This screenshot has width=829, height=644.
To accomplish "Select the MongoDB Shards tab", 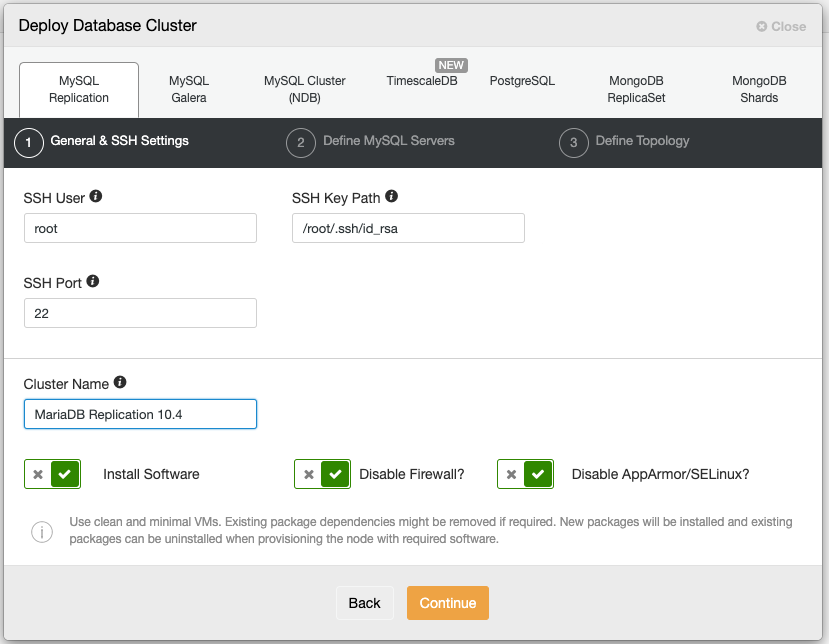I will click(759, 89).
